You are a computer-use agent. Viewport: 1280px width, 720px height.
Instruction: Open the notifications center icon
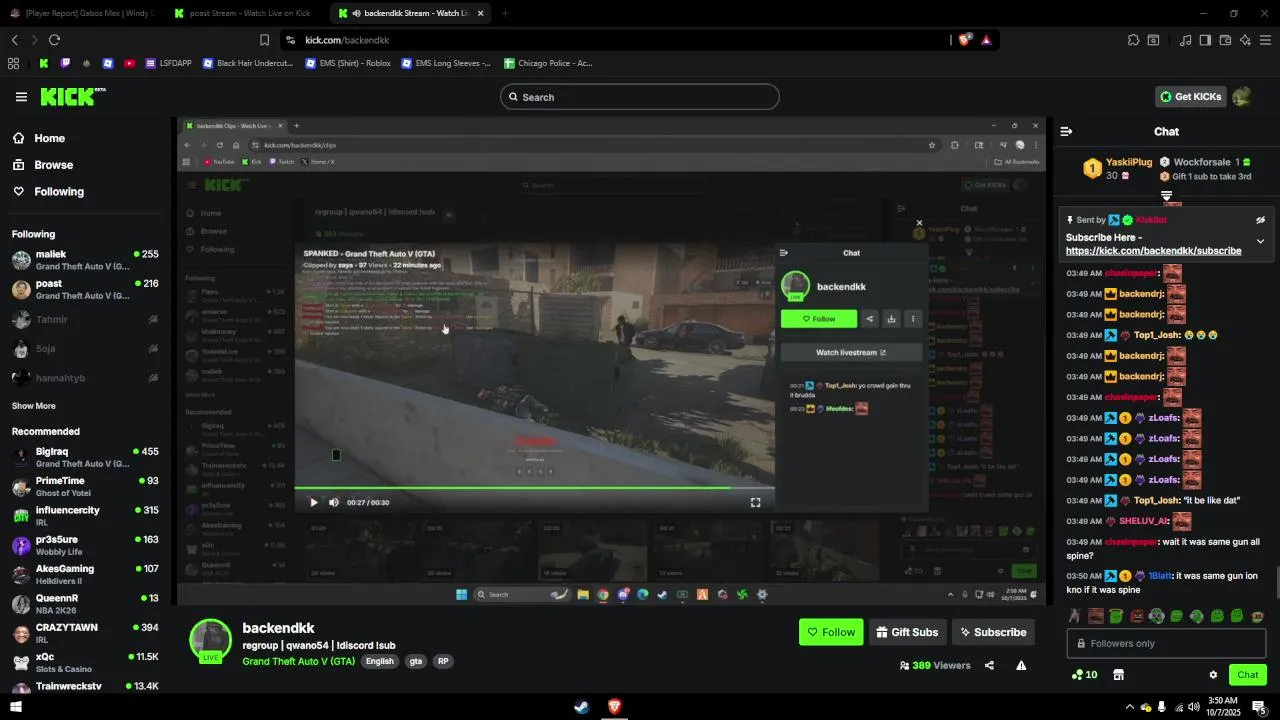[1259, 708]
